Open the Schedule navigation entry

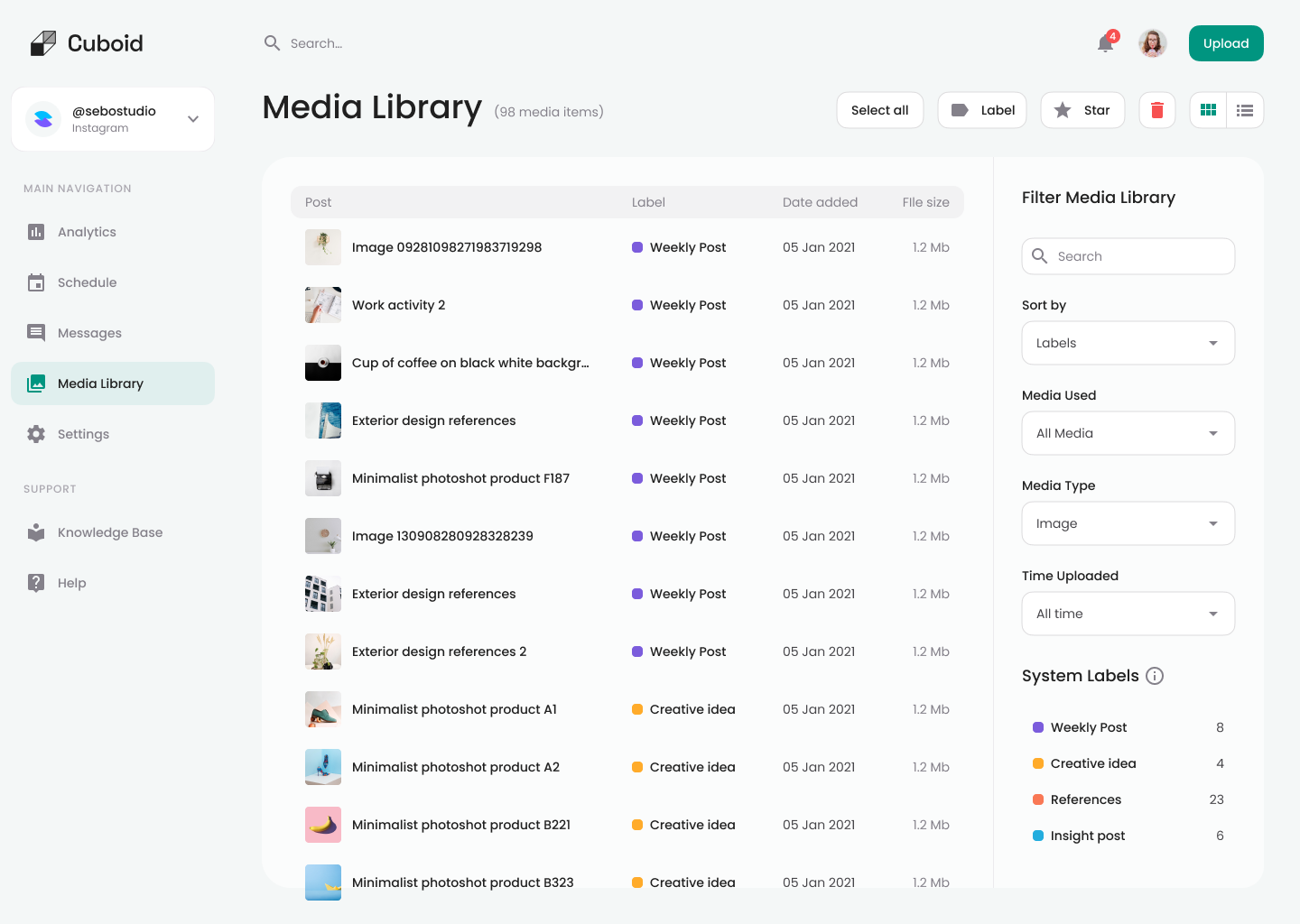point(87,282)
